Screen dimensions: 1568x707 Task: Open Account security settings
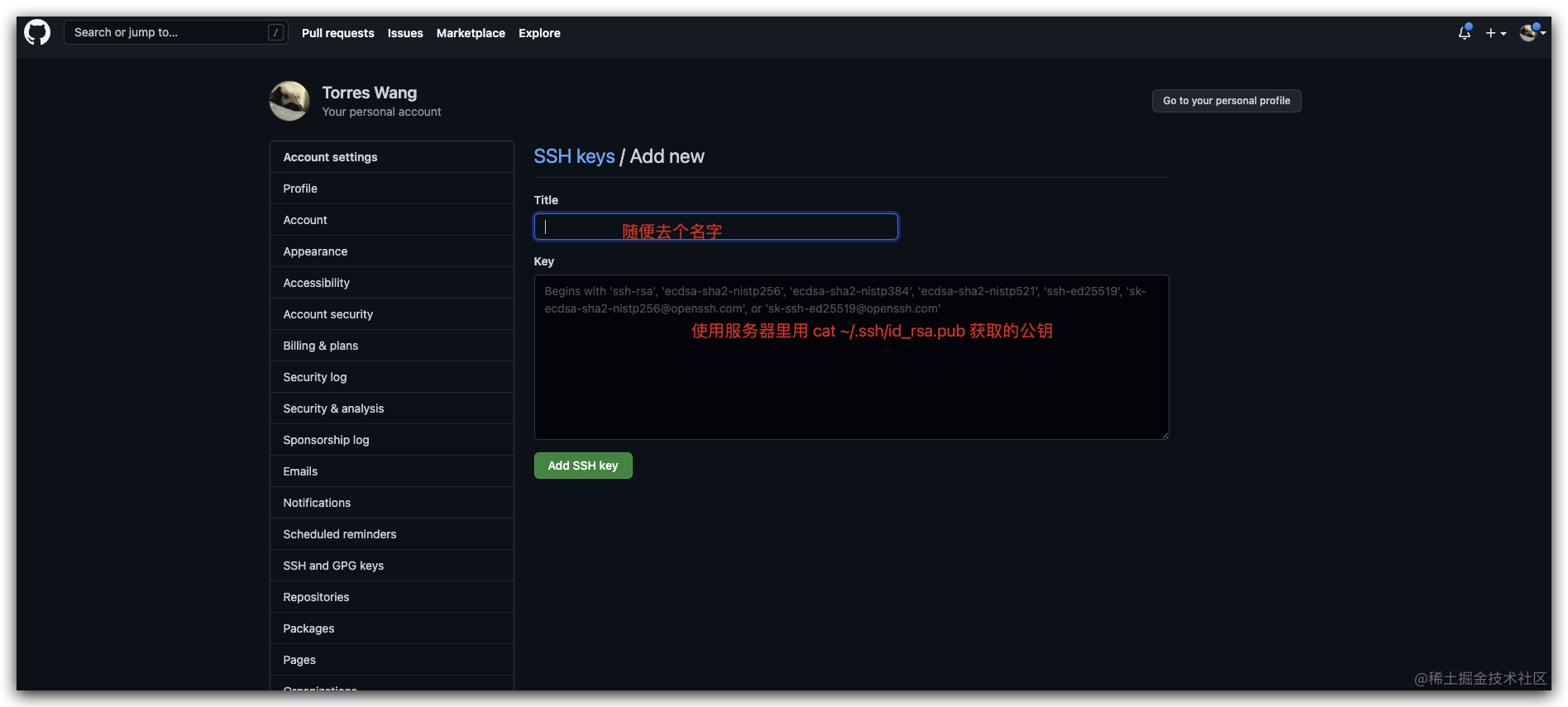392,314
